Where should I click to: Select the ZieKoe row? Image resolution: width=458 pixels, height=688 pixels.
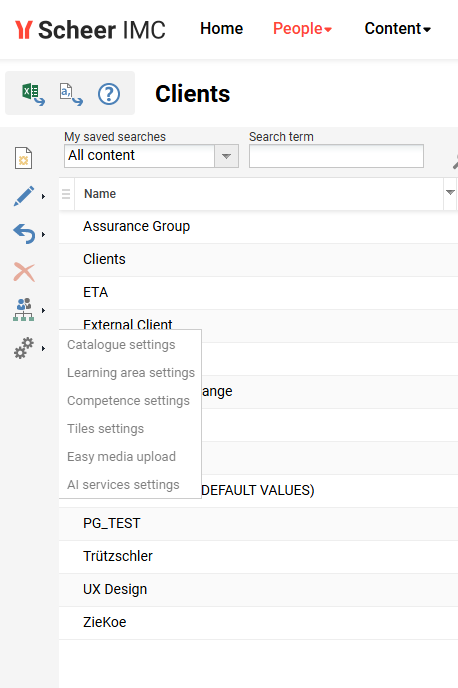pos(258,623)
